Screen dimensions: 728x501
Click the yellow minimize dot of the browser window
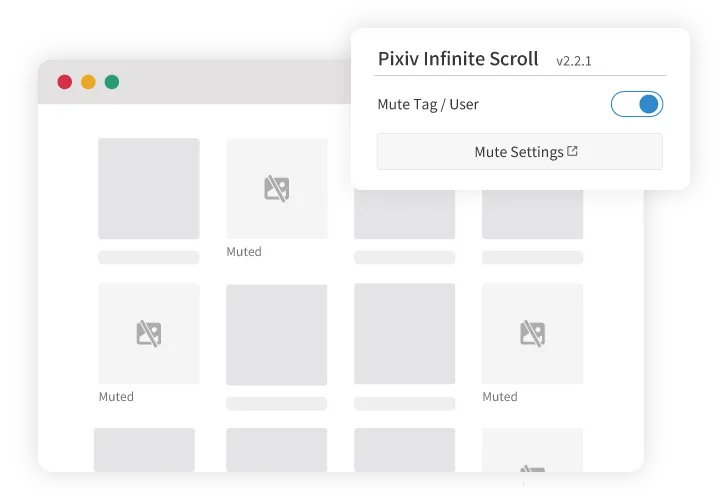click(88, 82)
